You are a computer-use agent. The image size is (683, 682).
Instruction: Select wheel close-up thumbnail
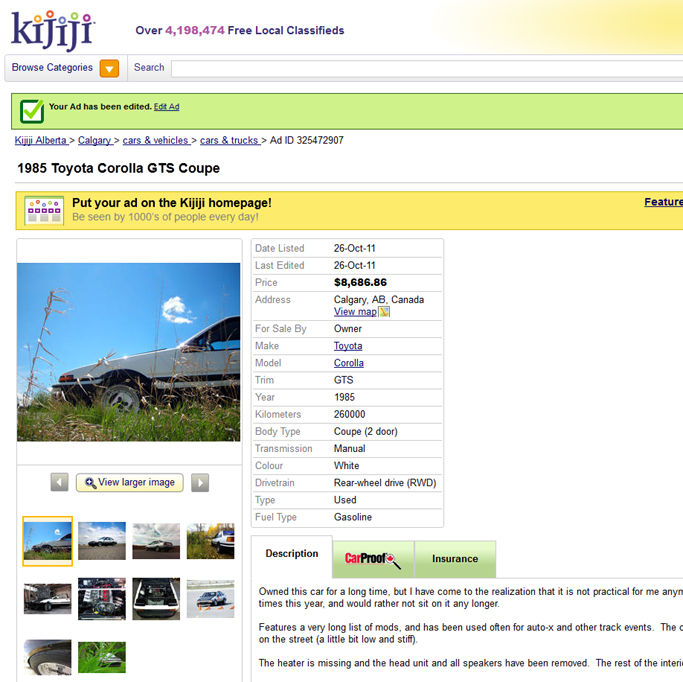pyautogui.click(x=47, y=657)
